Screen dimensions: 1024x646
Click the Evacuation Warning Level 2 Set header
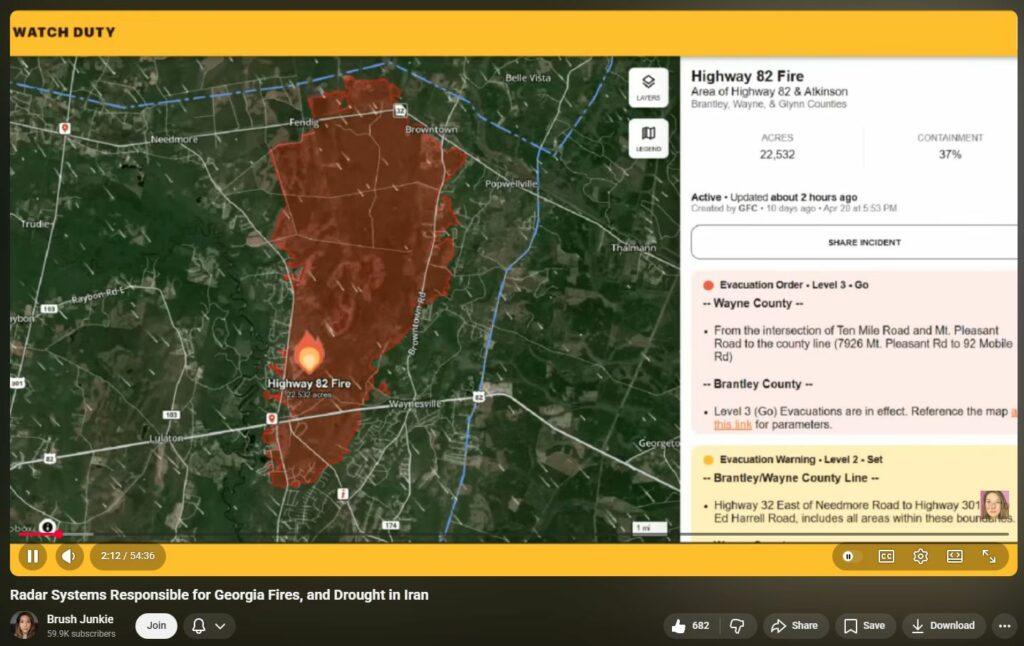tap(801, 459)
